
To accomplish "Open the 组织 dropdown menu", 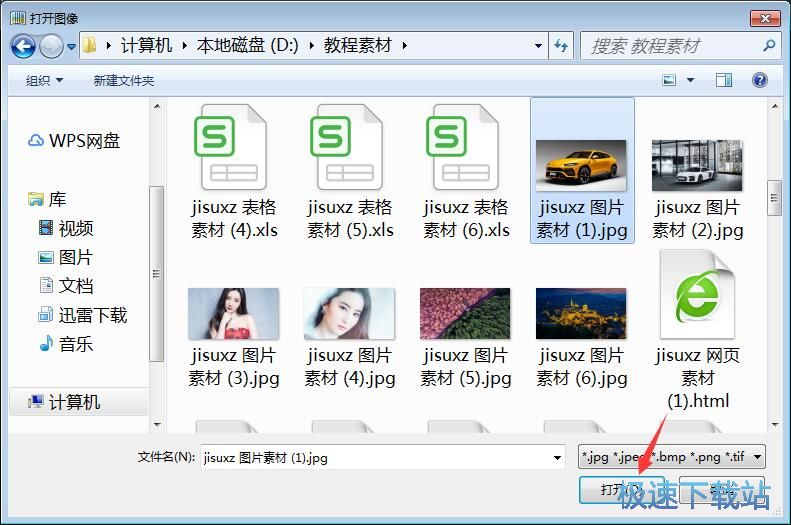I will tap(44, 80).
